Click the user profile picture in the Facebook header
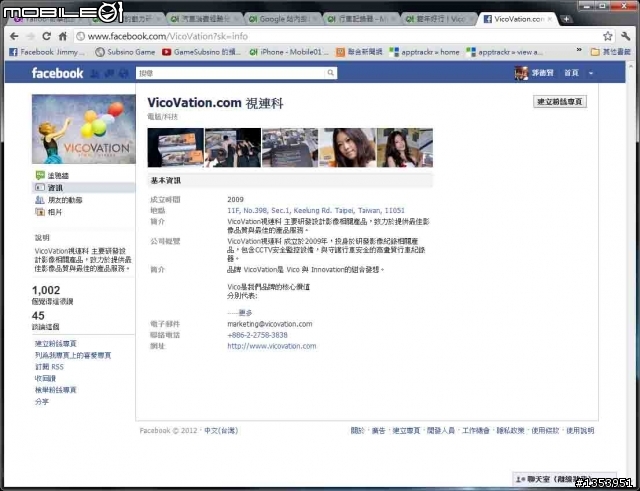The height and width of the screenshot is (491, 640). [x=521, y=73]
